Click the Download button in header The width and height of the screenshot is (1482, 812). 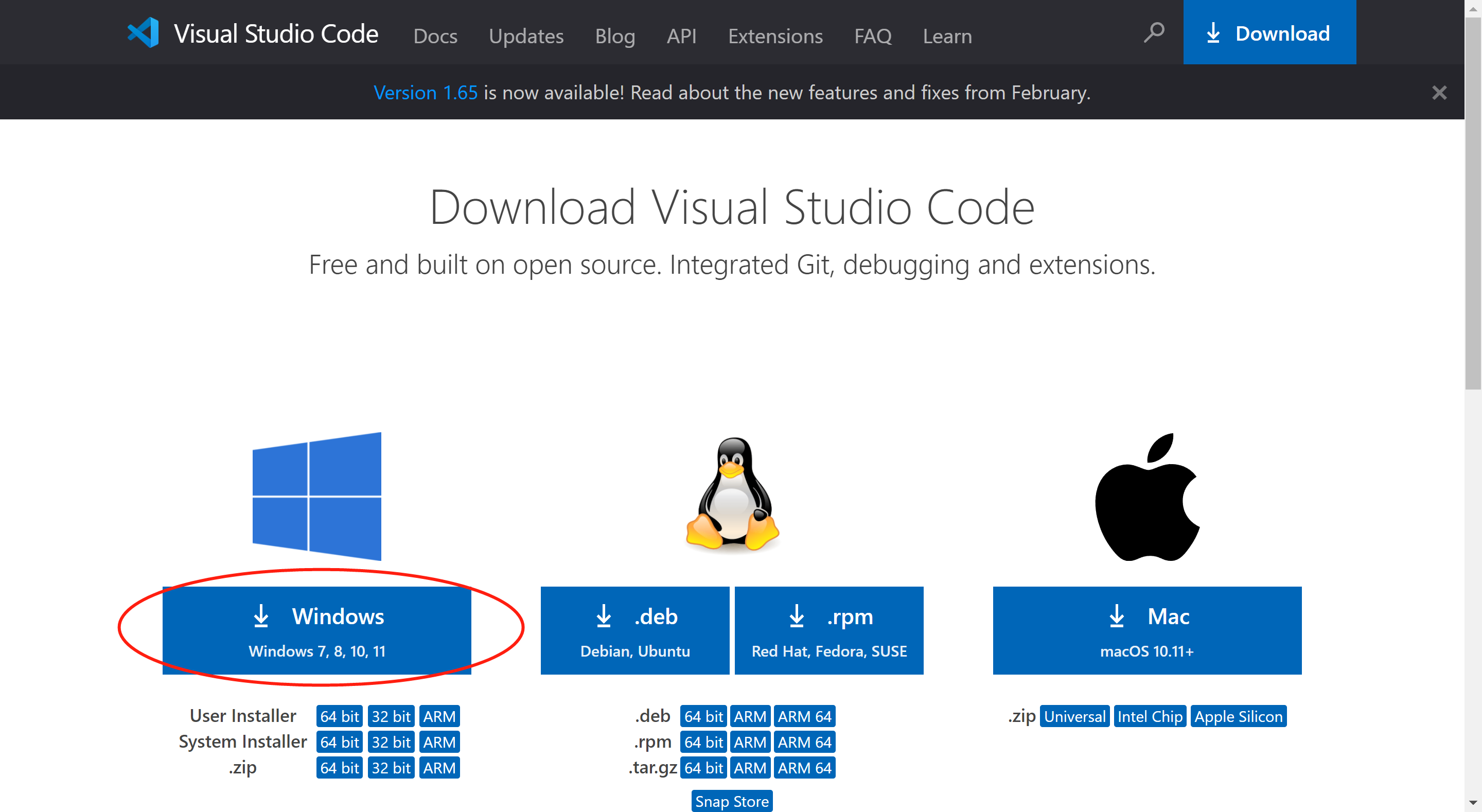(1269, 32)
